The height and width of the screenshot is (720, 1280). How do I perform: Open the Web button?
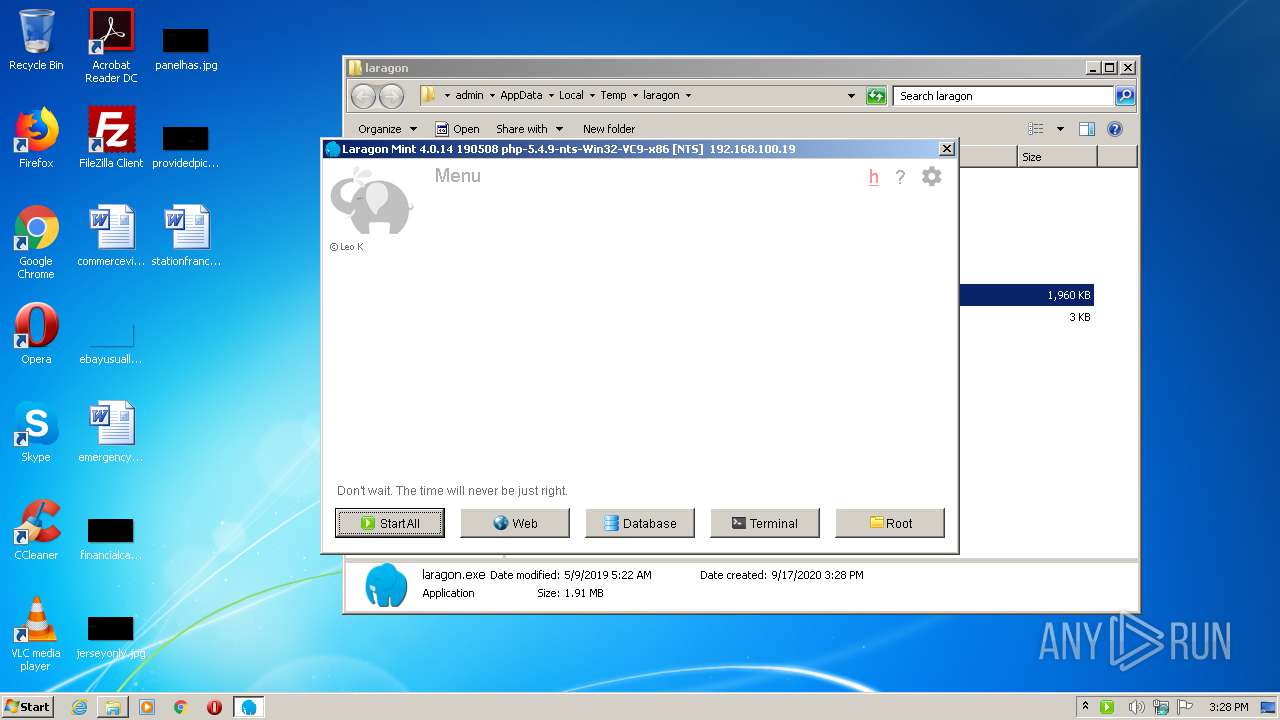(x=515, y=523)
